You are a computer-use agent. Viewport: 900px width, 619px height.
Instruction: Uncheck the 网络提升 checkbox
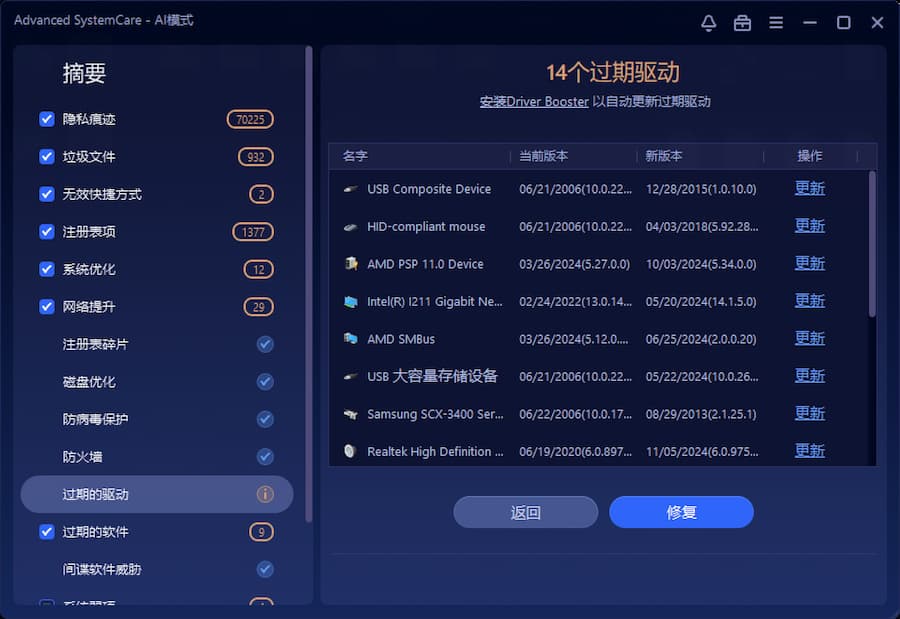coord(46,307)
